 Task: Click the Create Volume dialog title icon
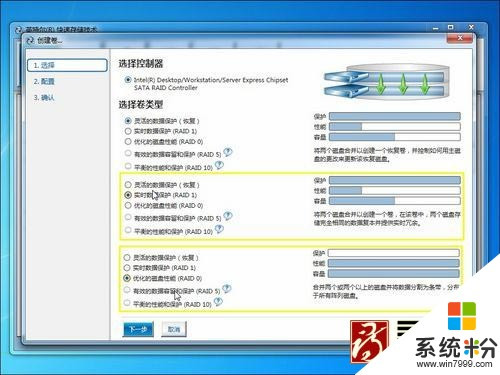click(30, 41)
